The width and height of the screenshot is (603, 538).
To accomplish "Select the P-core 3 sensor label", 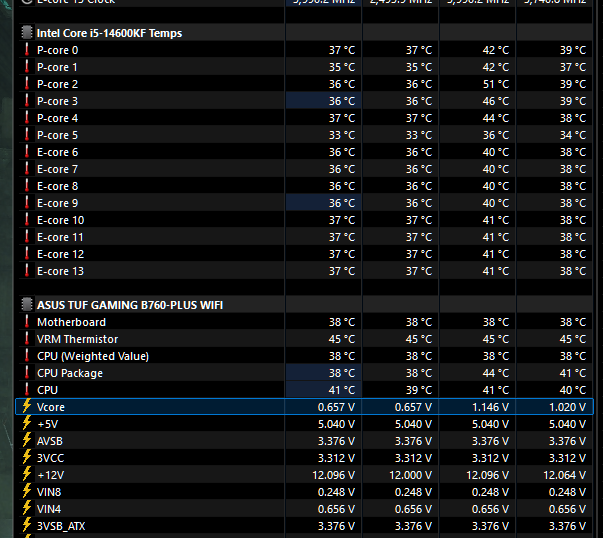I will pos(57,101).
